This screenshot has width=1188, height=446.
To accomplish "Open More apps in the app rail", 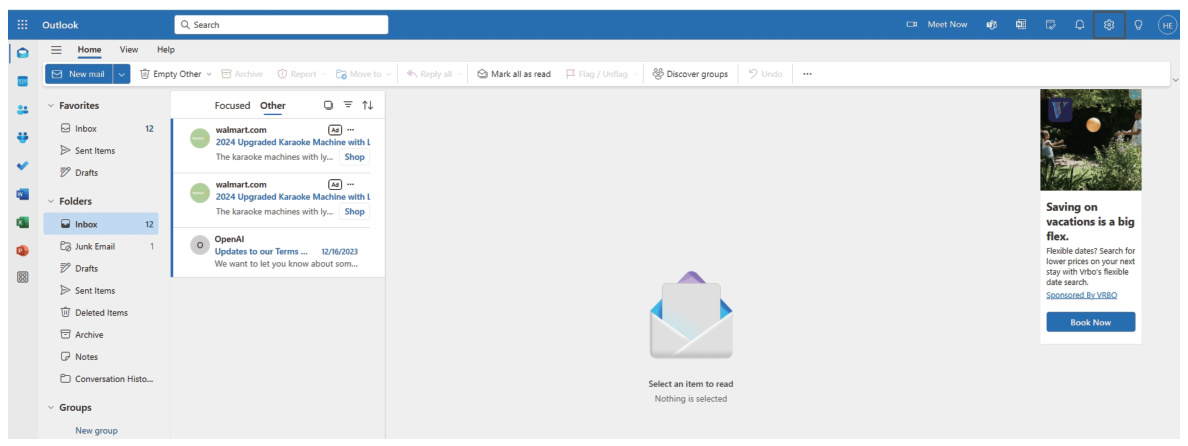I will point(23,278).
